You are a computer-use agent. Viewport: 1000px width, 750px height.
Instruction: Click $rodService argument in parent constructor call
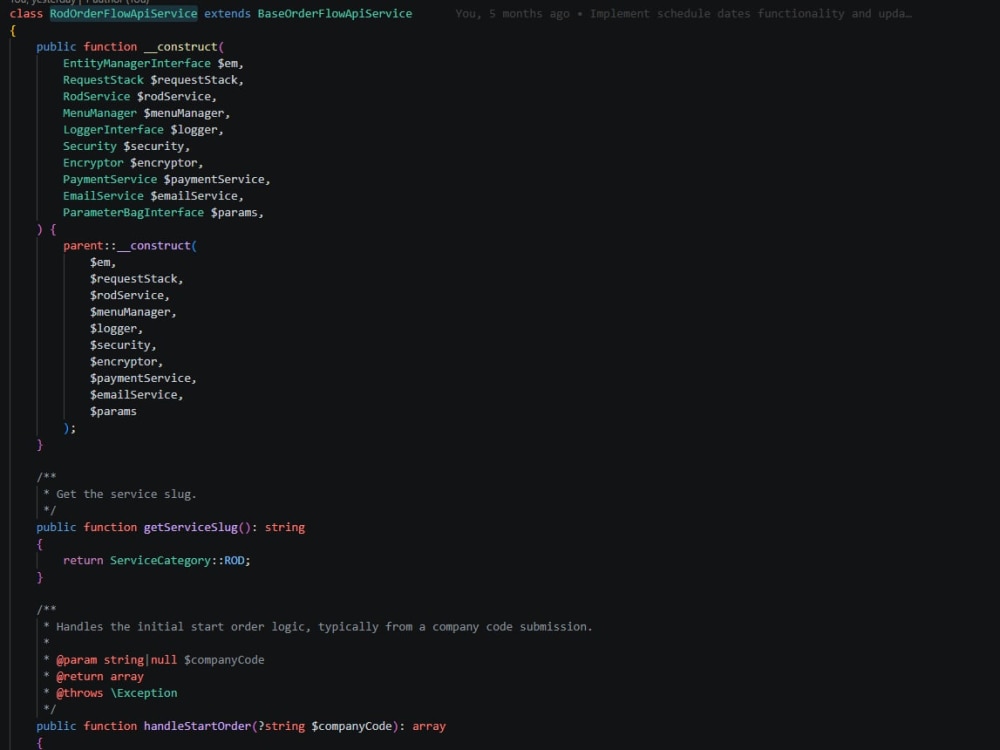coord(129,295)
